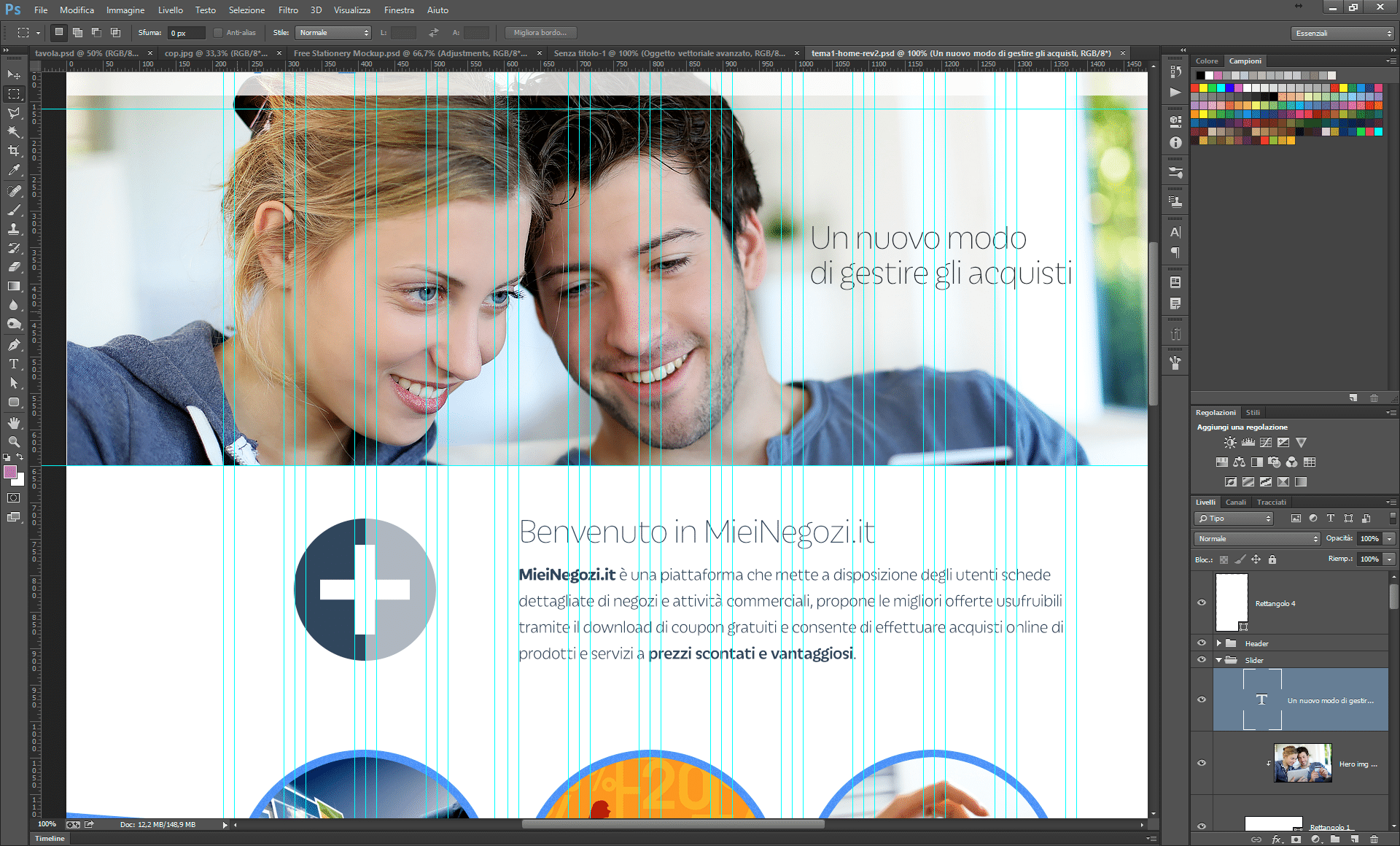Switch to the Canali tab
1400x846 pixels.
pos(1236,502)
